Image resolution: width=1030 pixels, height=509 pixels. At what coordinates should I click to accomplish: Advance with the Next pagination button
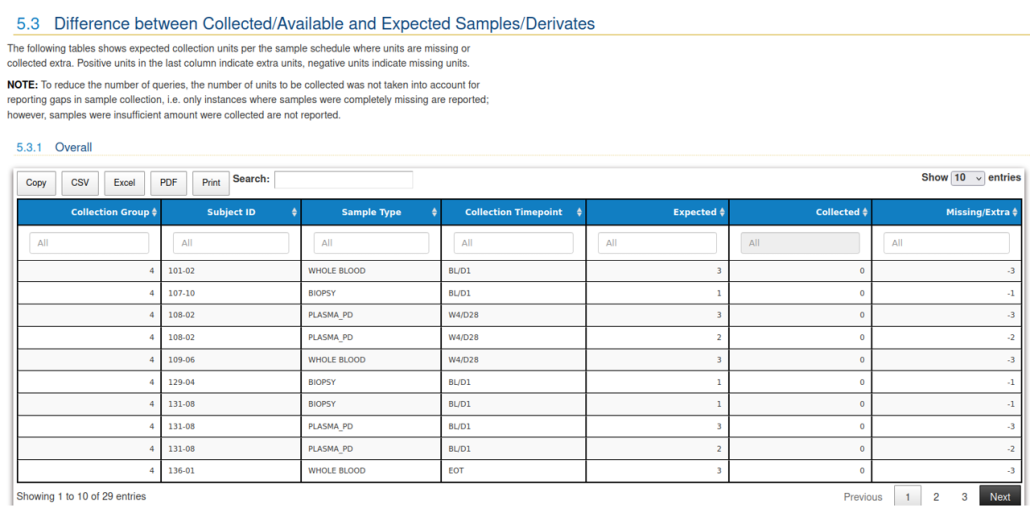click(x=1000, y=497)
